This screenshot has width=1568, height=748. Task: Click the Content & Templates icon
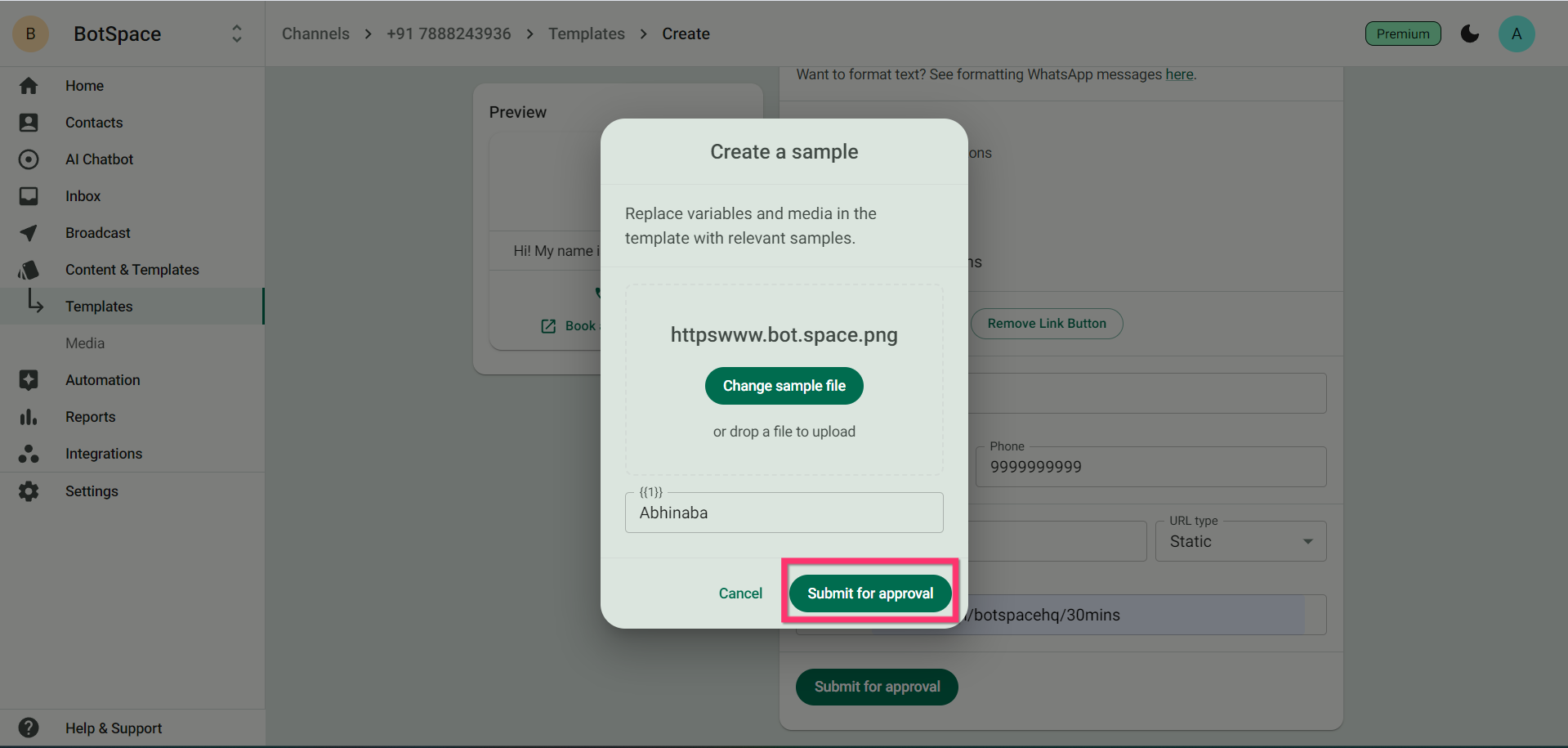pyautogui.click(x=29, y=270)
